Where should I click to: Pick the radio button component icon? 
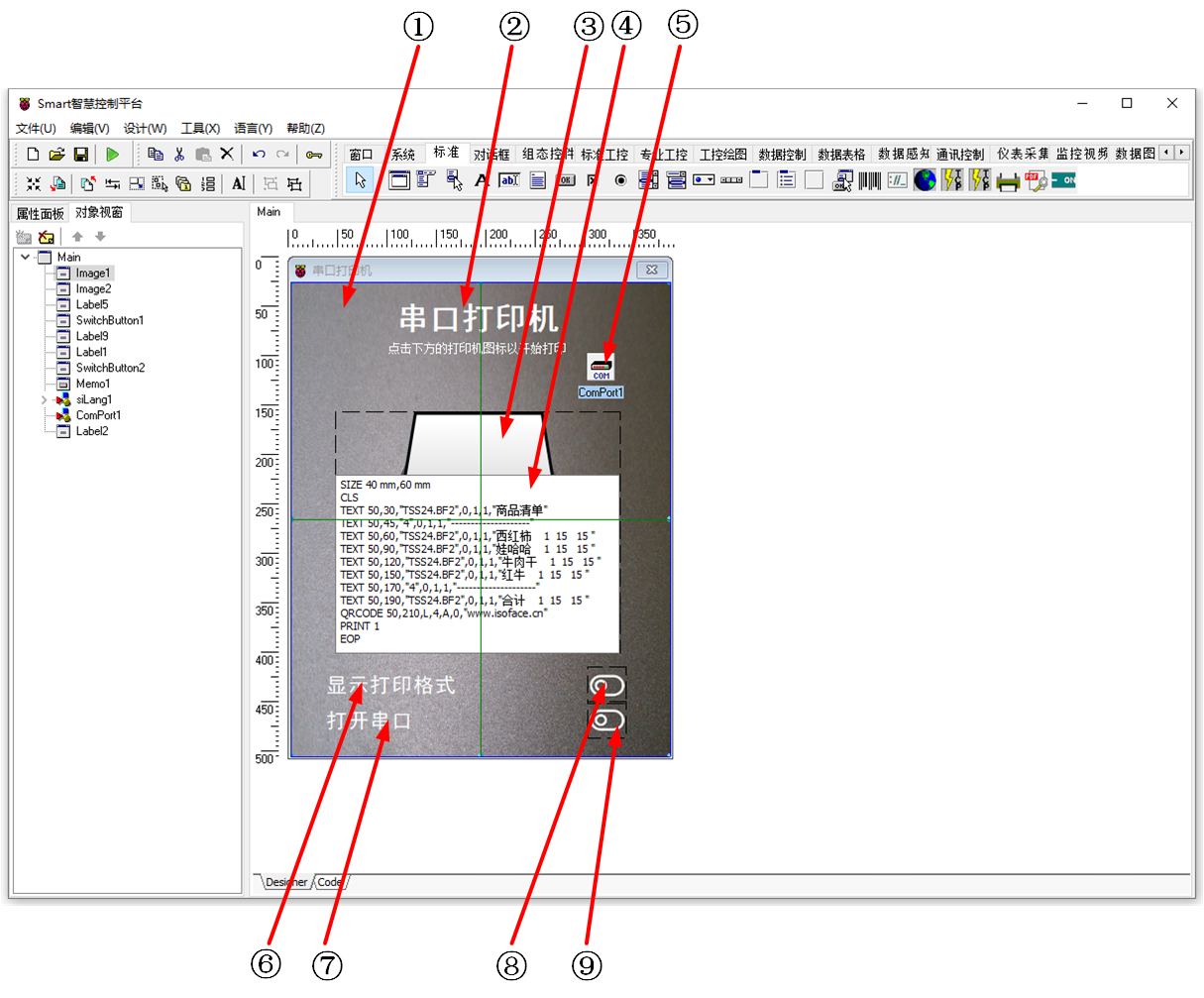(x=620, y=180)
